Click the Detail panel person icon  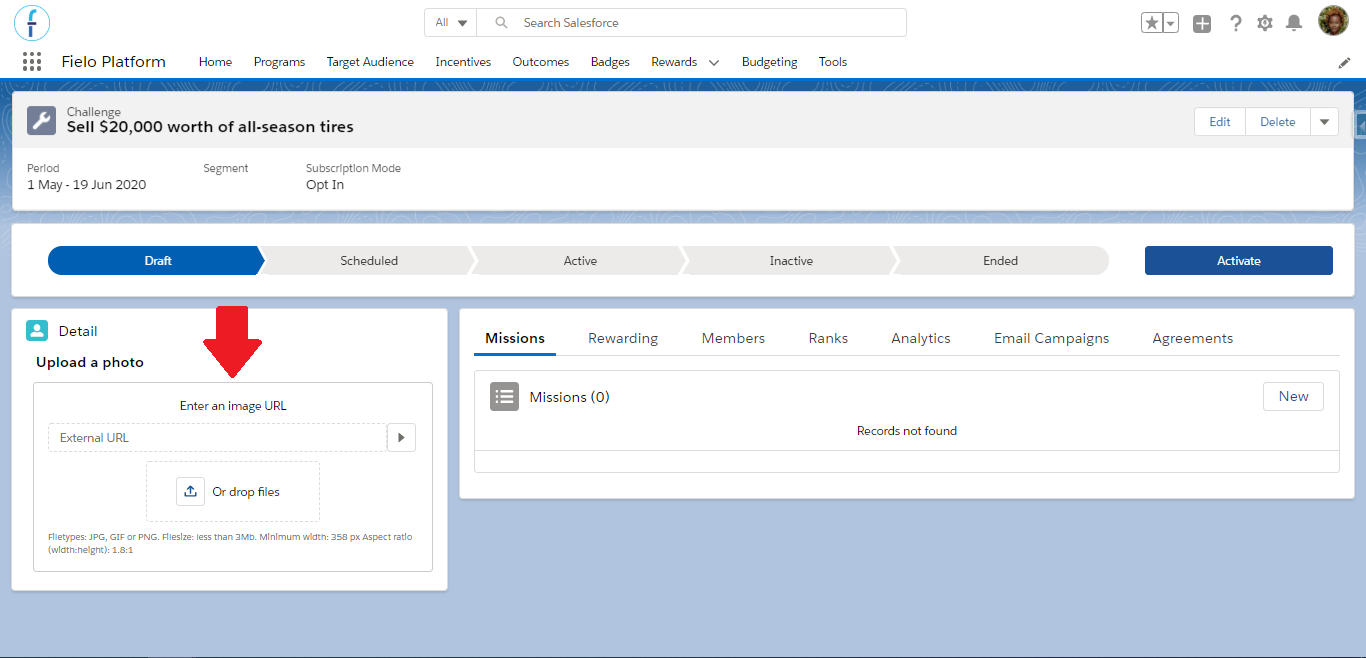(x=37, y=331)
